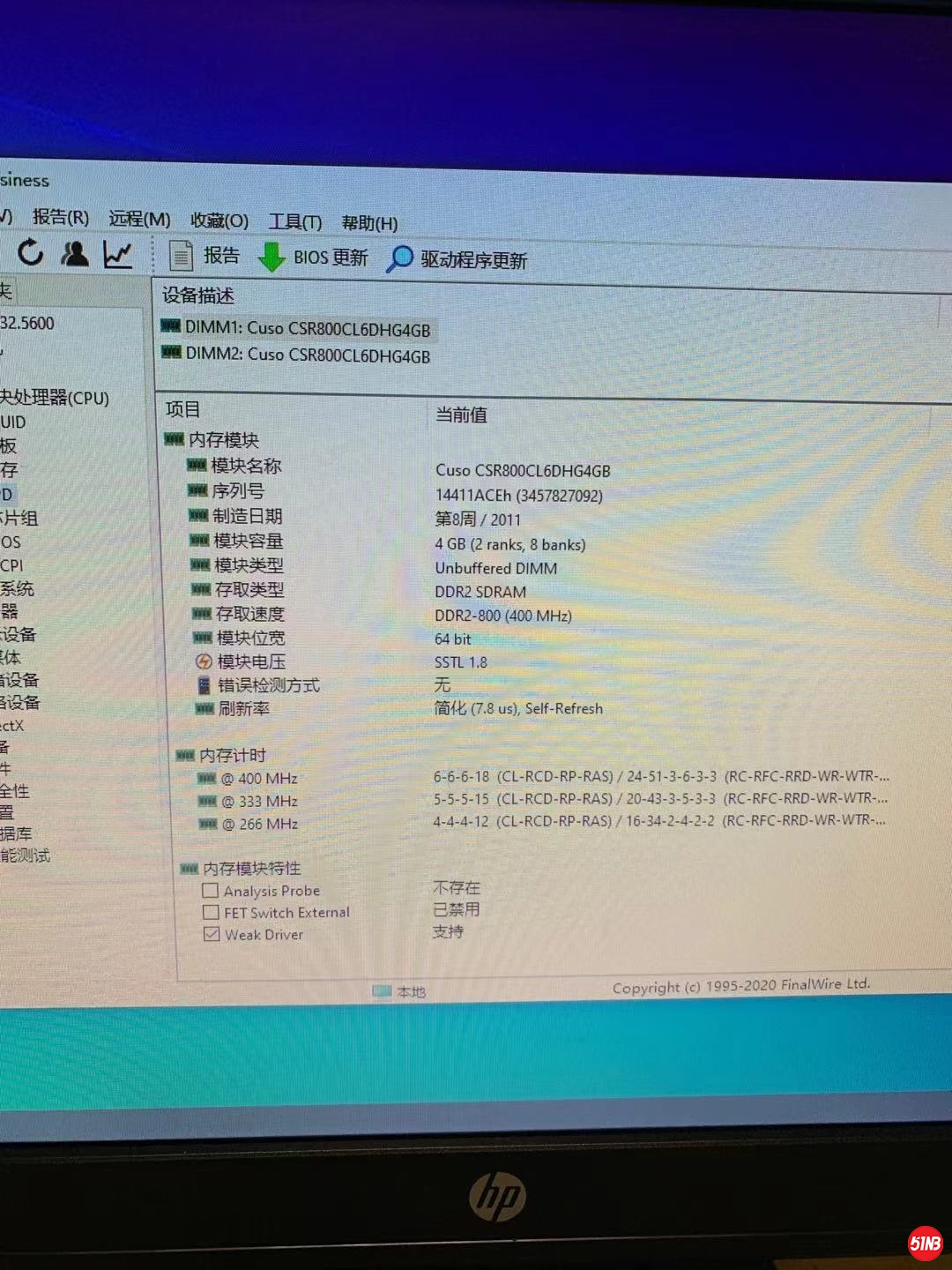Click the timing value starting '4-4-4-12'
Viewport: 952px width, 1270px height.
tap(659, 821)
